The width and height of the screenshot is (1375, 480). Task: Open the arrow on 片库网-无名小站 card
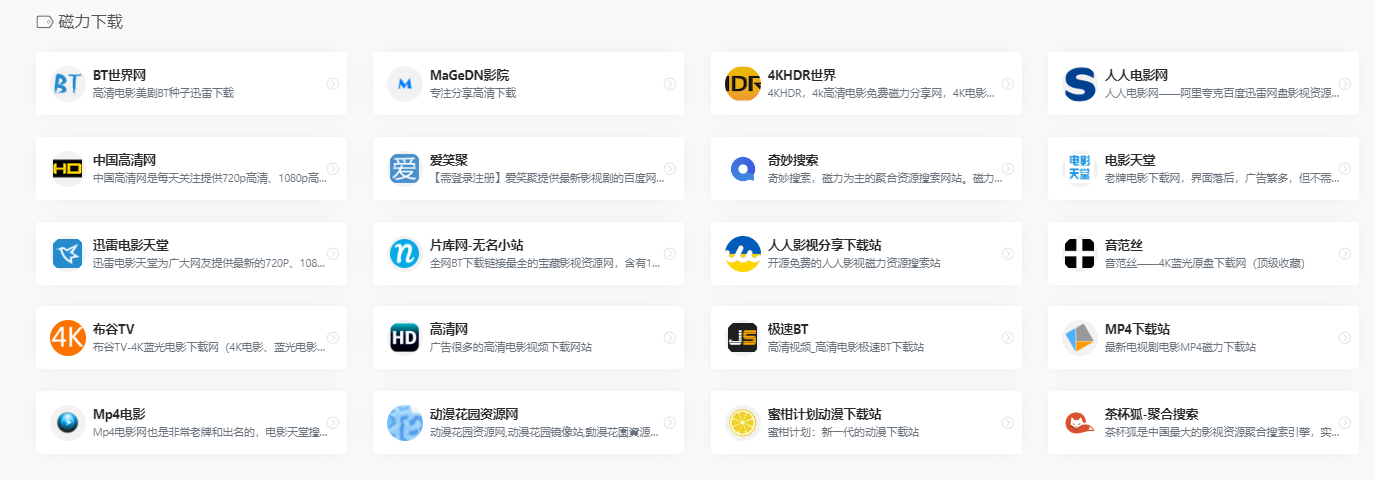(x=670, y=254)
